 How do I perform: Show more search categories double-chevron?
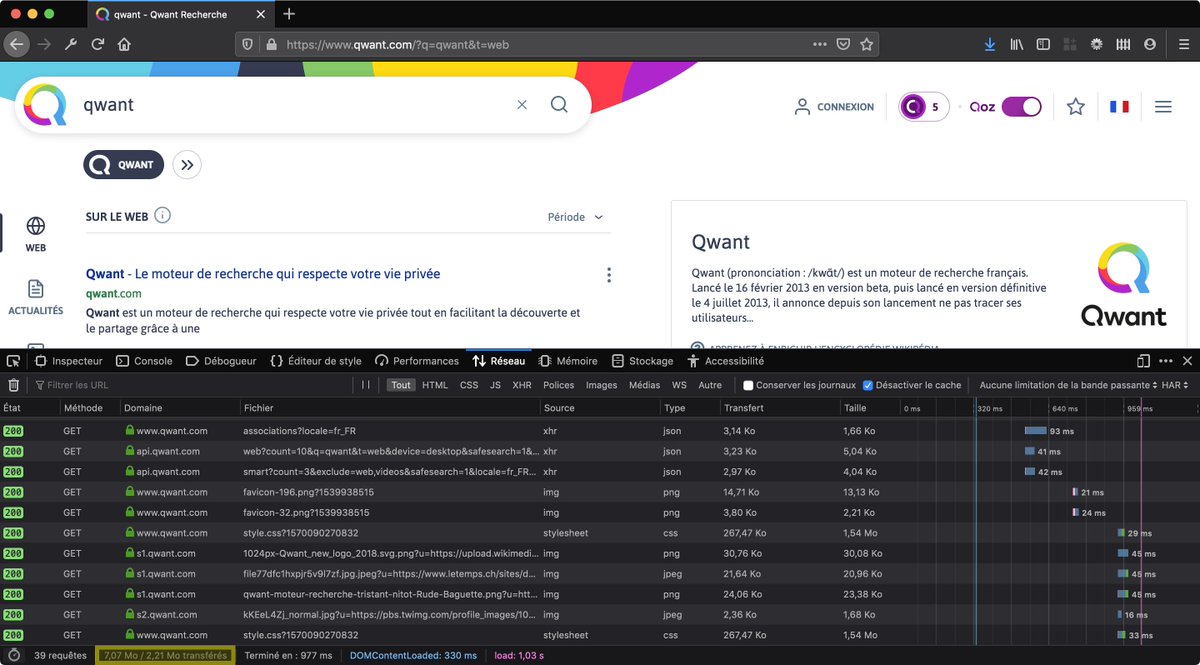click(187, 165)
